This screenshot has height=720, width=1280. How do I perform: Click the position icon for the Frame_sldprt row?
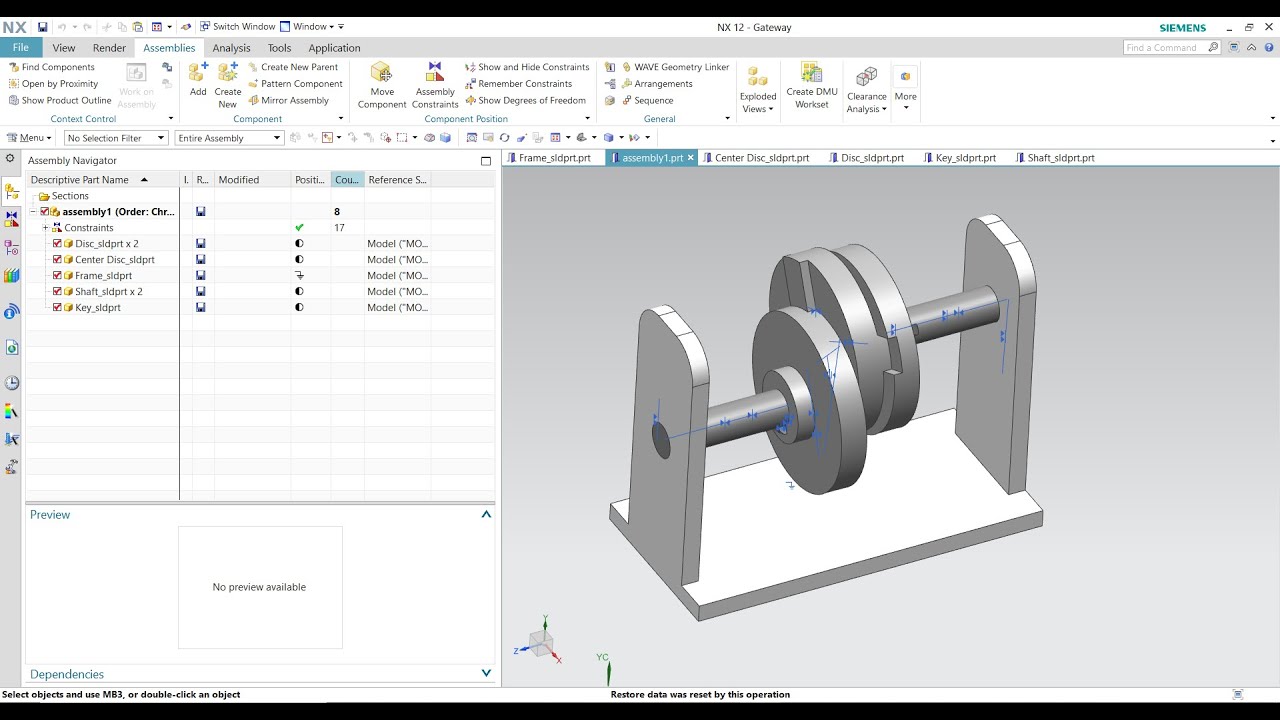(299, 276)
